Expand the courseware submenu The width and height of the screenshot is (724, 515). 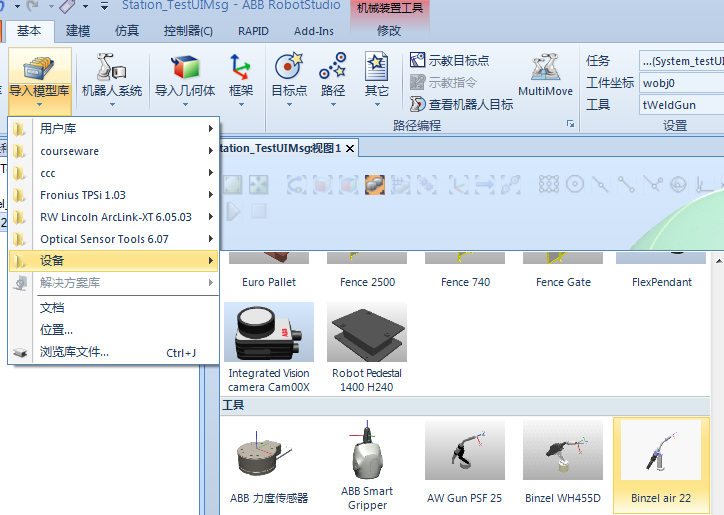pyautogui.click(x=113, y=151)
